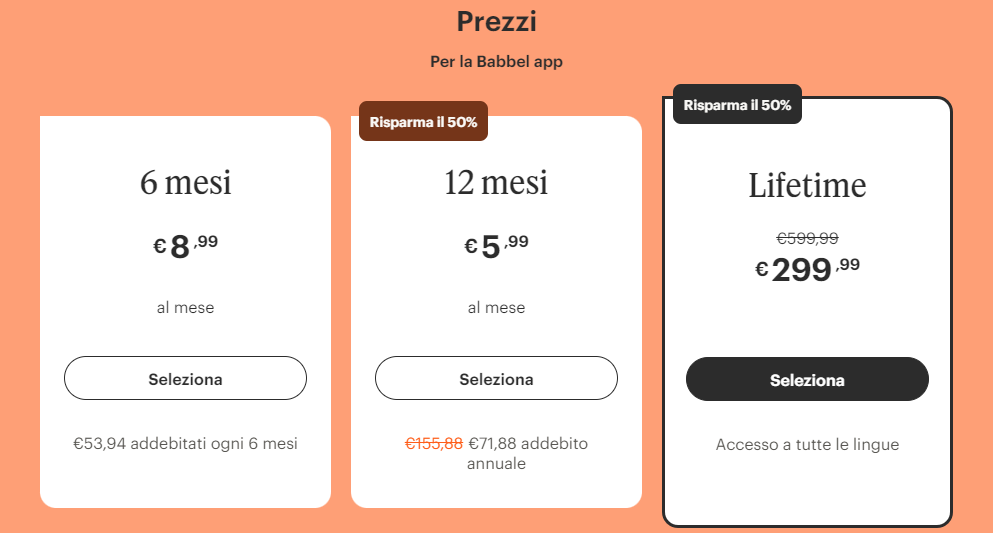Click the crossed-out €155,88 annual price
This screenshot has height=533, width=993.
click(x=434, y=443)
